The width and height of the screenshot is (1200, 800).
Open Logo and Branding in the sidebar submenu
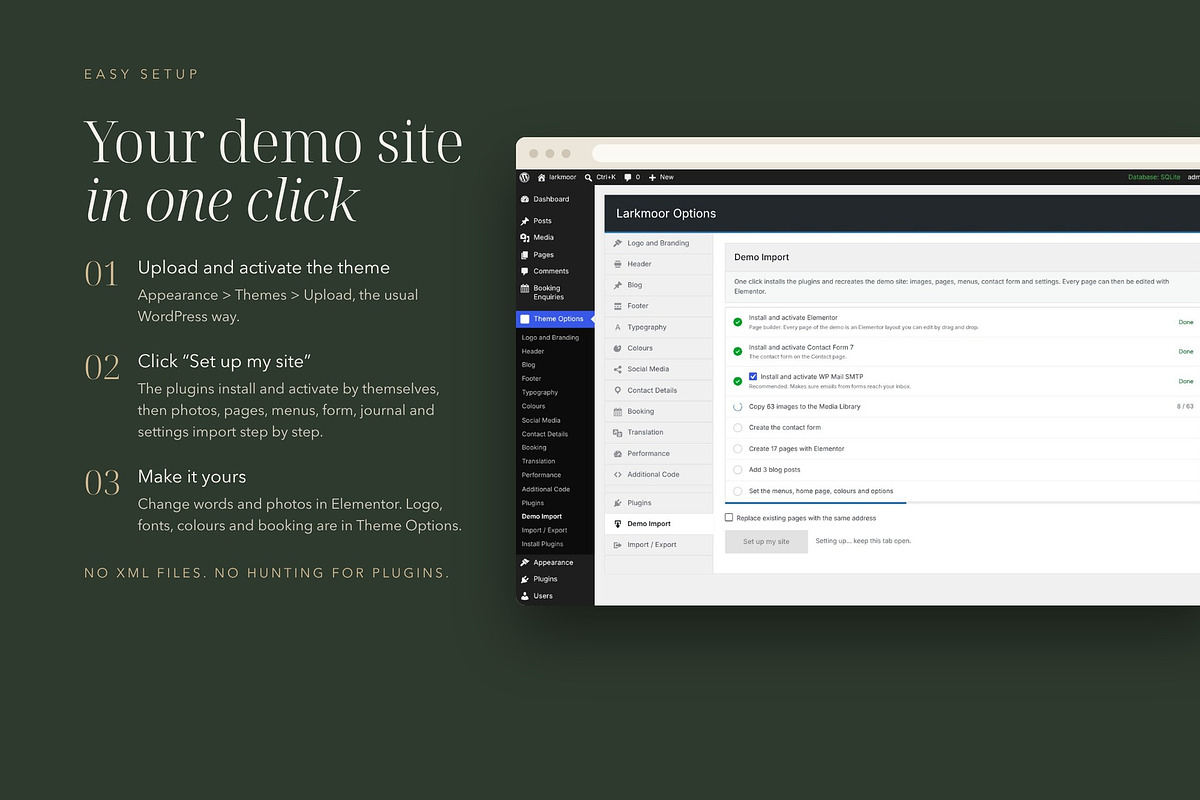point(550,338)
